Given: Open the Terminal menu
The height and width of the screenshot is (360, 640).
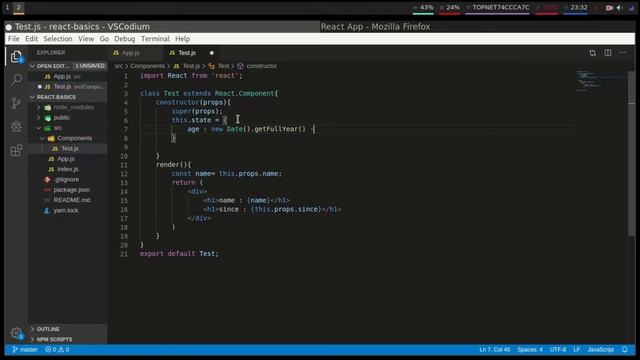Looking at the screenshot, I should (x=155, y=39).
